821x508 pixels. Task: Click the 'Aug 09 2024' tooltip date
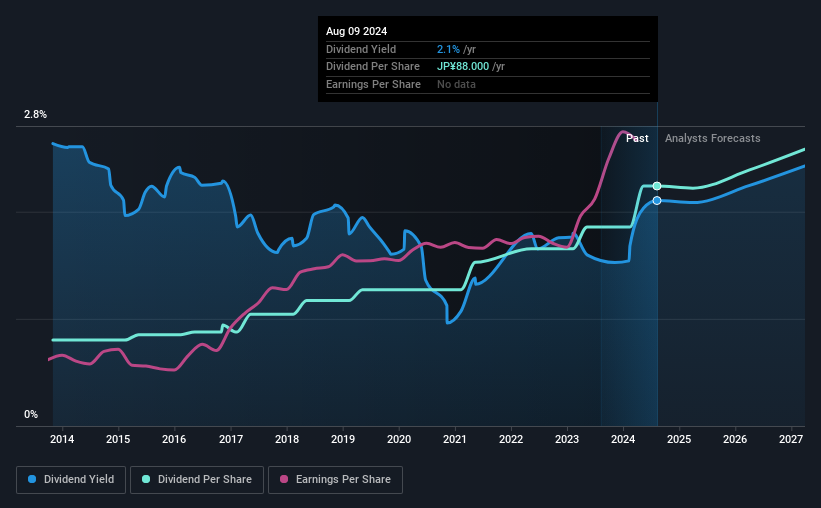[x=357, y=31]
